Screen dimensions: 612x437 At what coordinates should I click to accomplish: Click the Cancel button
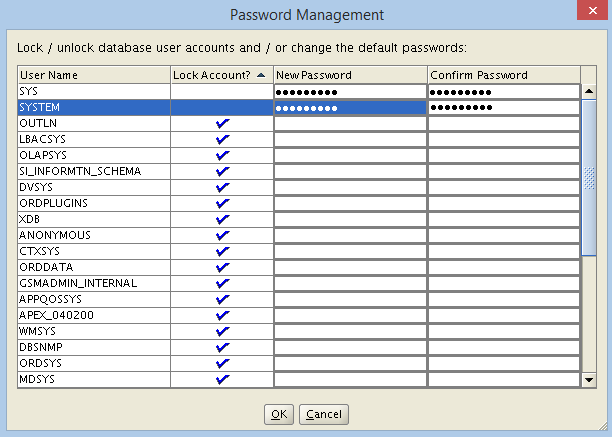point(324,414)
